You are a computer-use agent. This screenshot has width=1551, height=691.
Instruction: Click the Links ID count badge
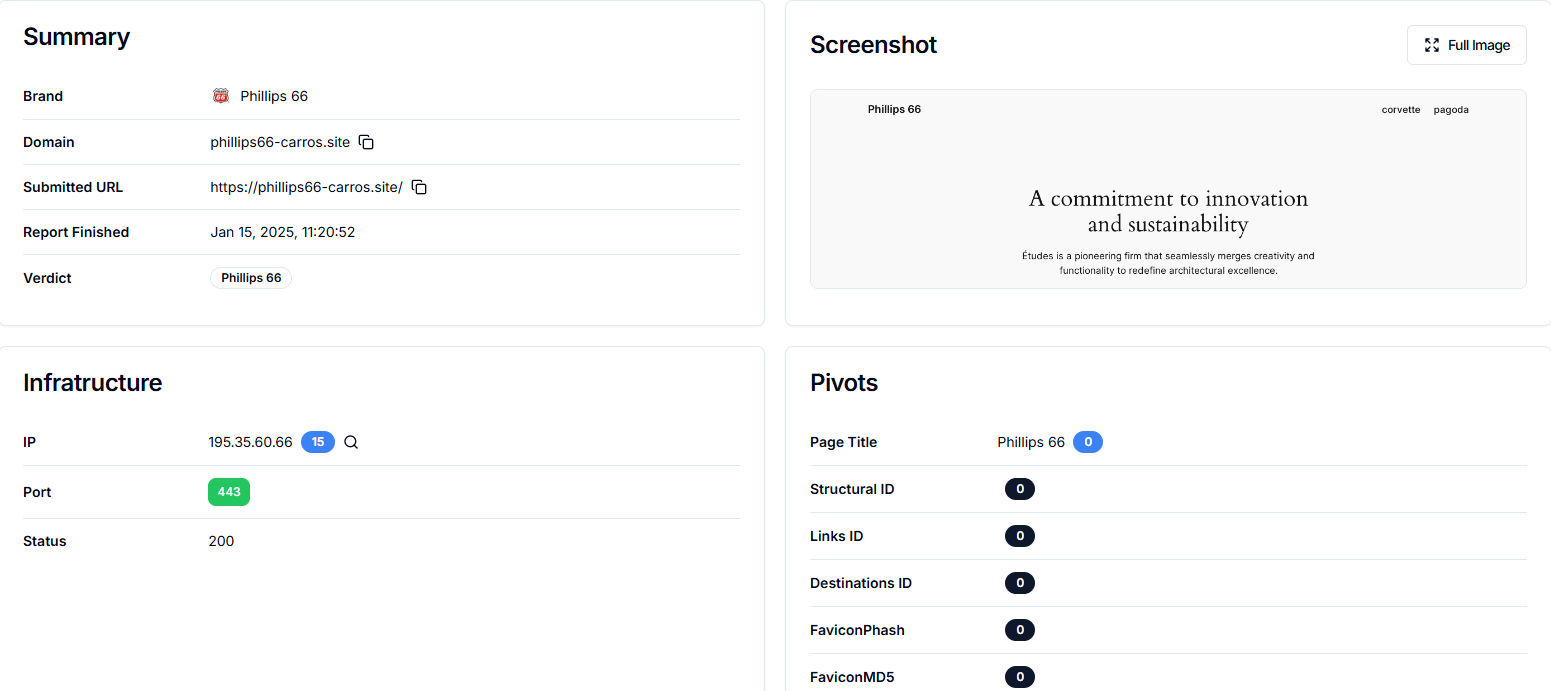click(x=1020, y=536)
